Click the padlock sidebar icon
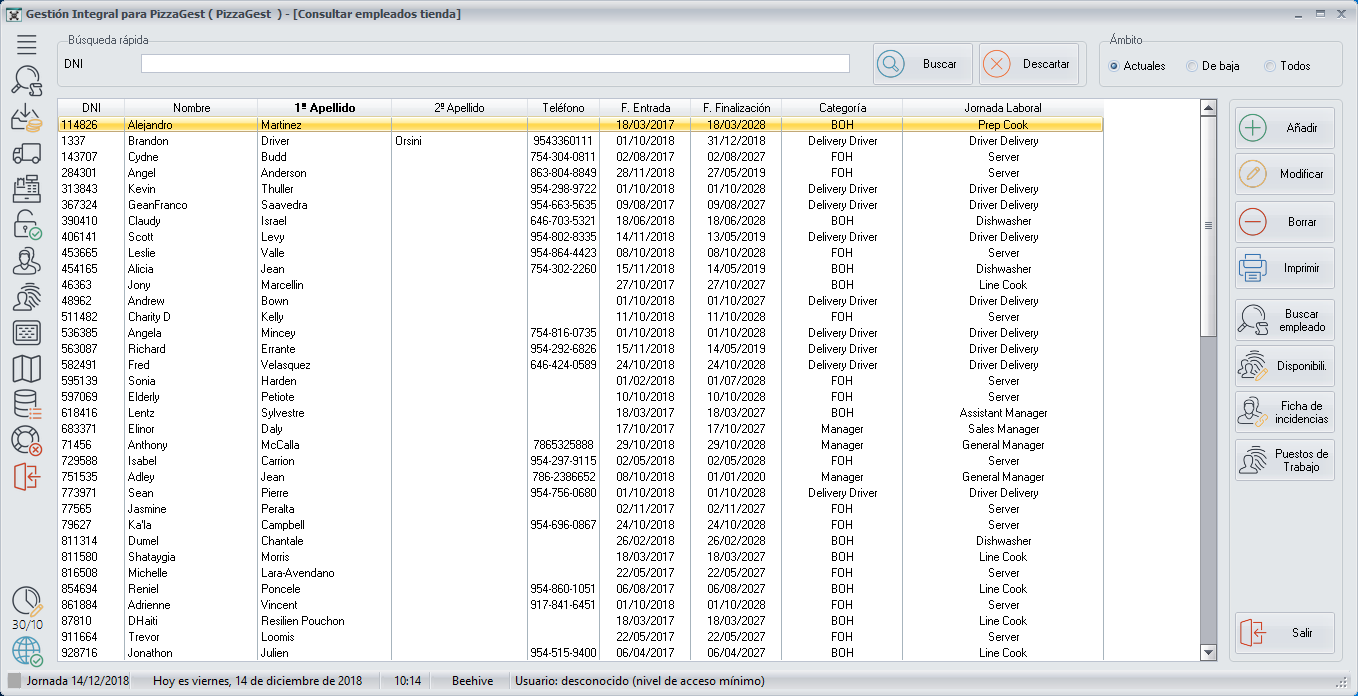This screenshot has height=696, width=1358. [26, 225]
